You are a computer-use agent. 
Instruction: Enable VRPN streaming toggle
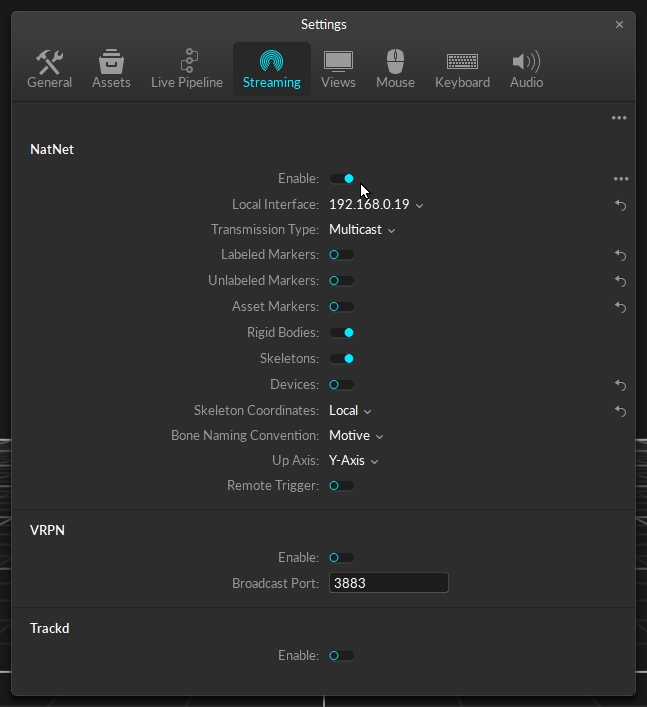(x=342, y=558)
